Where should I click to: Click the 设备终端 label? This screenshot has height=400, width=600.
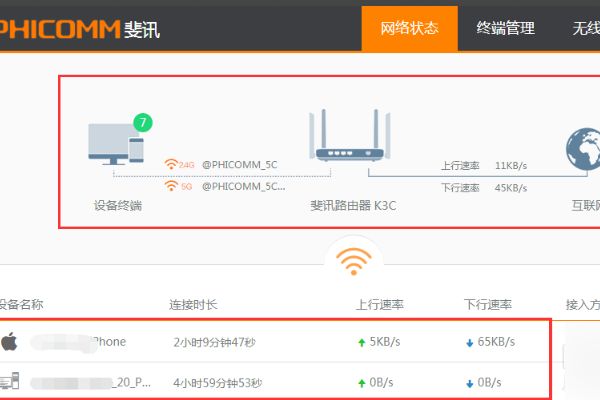pyautogui.click(x=118, y=205)
